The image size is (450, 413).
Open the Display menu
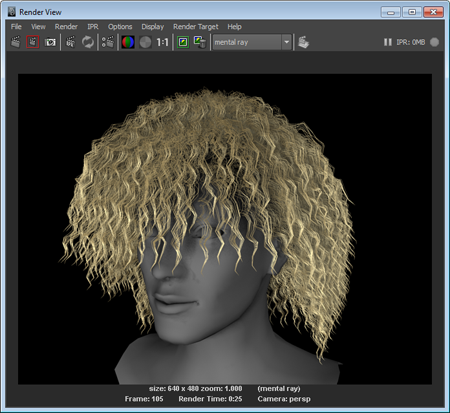(x=153, y=27)
